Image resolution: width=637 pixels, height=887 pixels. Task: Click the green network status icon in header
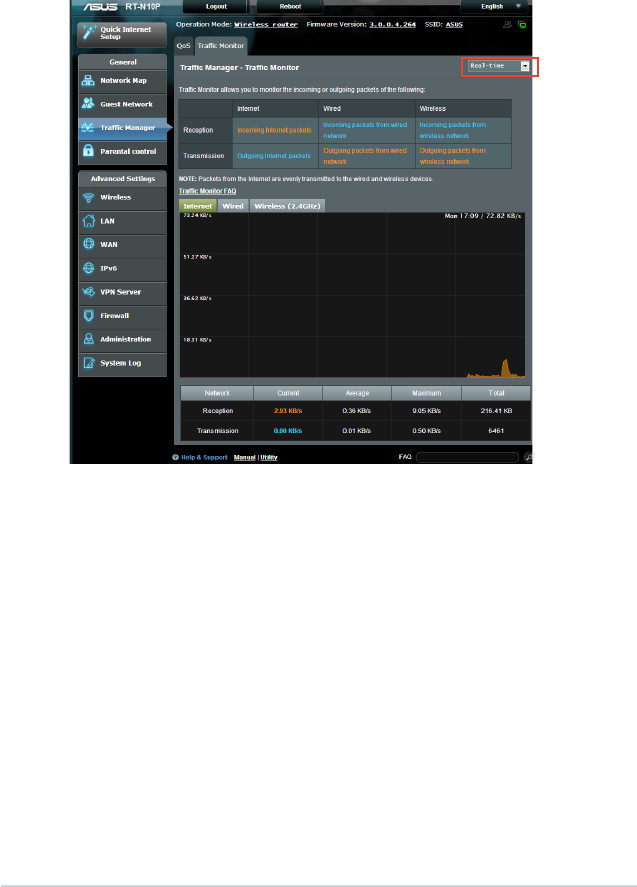click(x=522, y=25)
